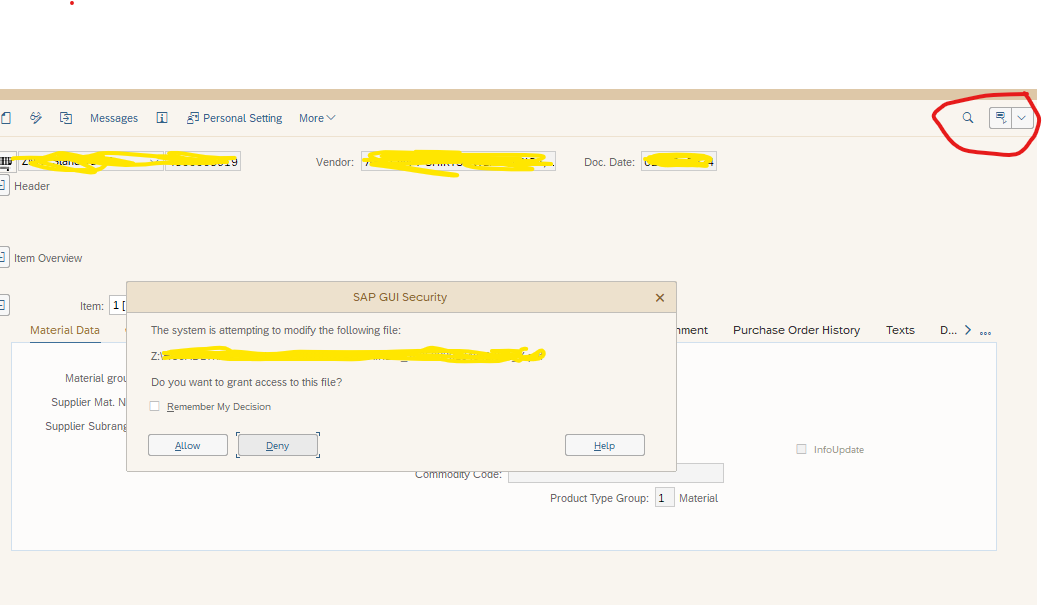
Task: Click the create document icon at far left
Action: 5,118
